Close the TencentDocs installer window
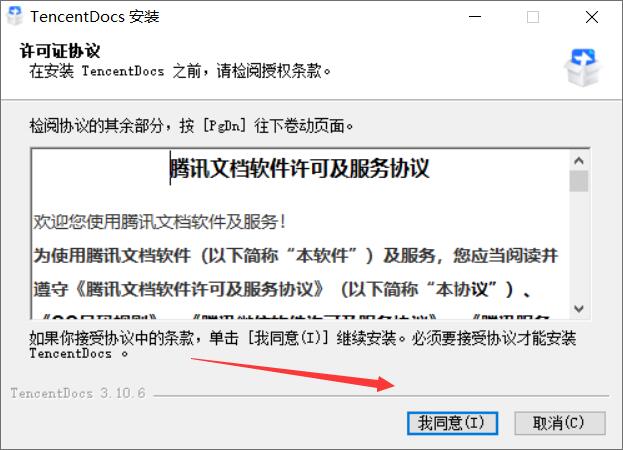The width and height of the screenshot is (623, 450). pyautogui.click(x=592, y=17)
